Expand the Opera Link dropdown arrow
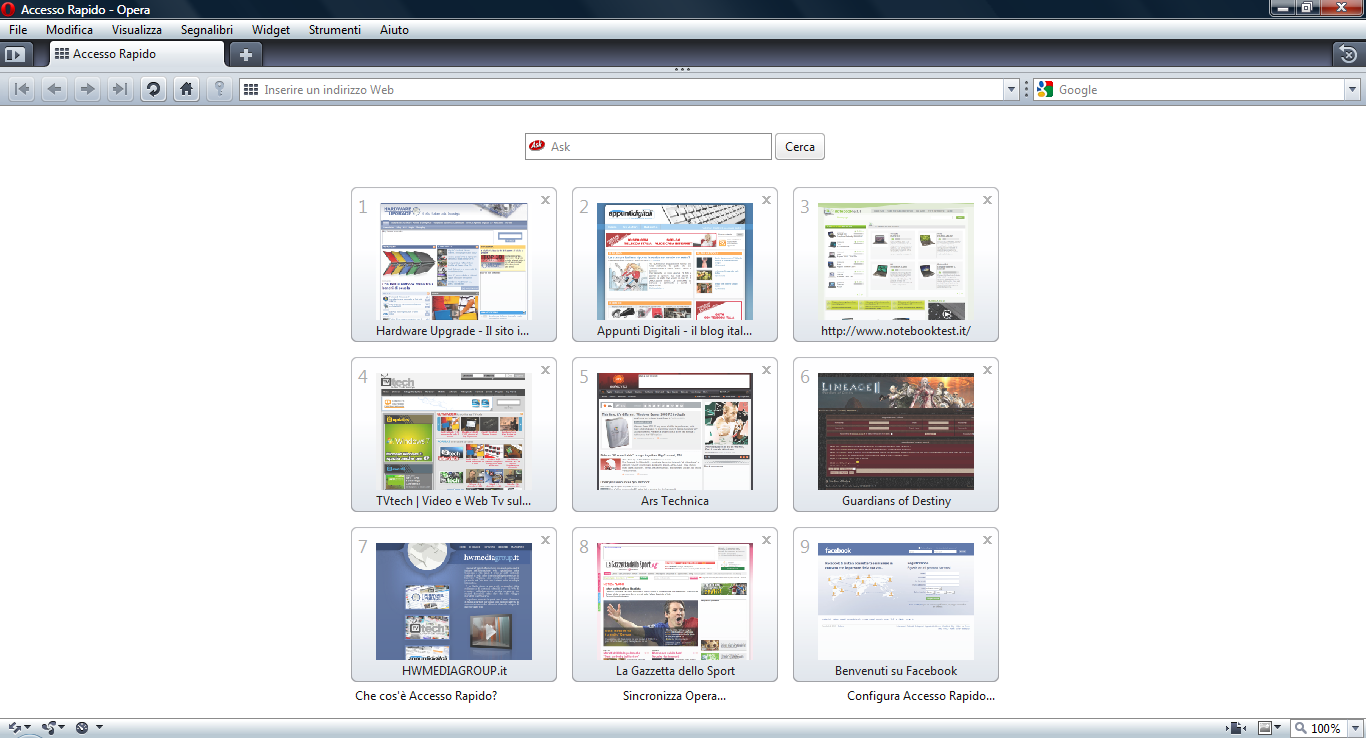This screenshot has width=1366, height=738. [x=27, y=728]
